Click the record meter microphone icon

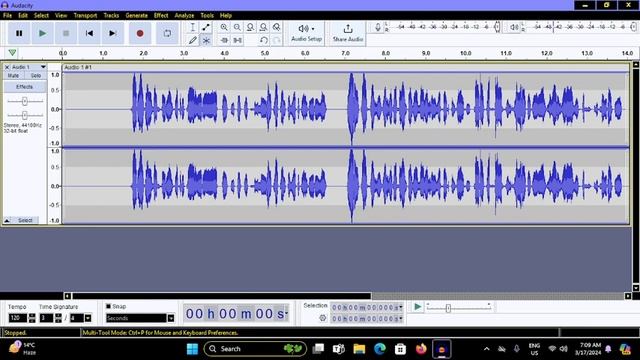click(x=378, y=27)
